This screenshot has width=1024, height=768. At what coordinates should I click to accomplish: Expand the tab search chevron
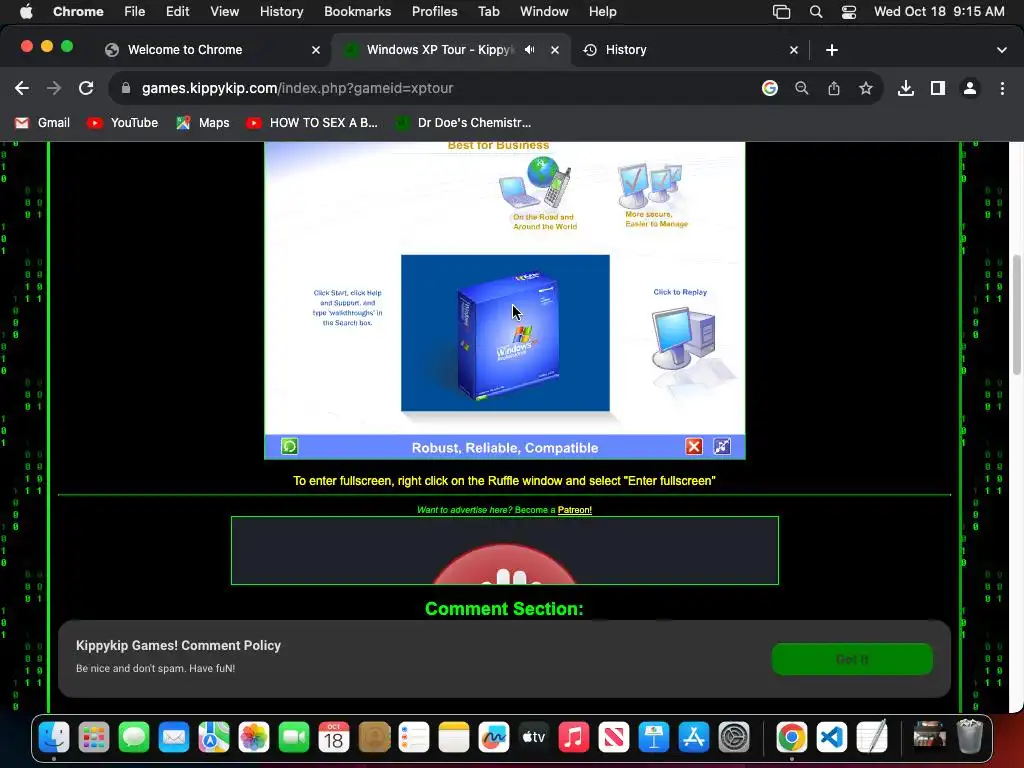(x=1002, y=50)
